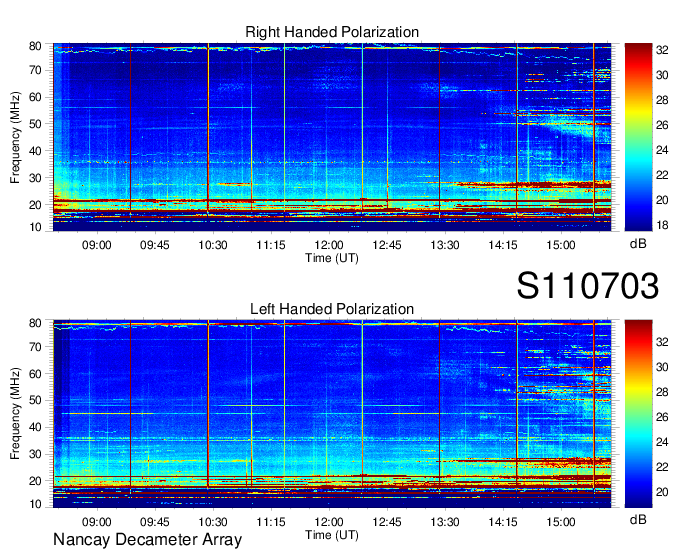
Task: Click 10:30 time tick under Right Handed plot
Action: [x=213, y=245]
